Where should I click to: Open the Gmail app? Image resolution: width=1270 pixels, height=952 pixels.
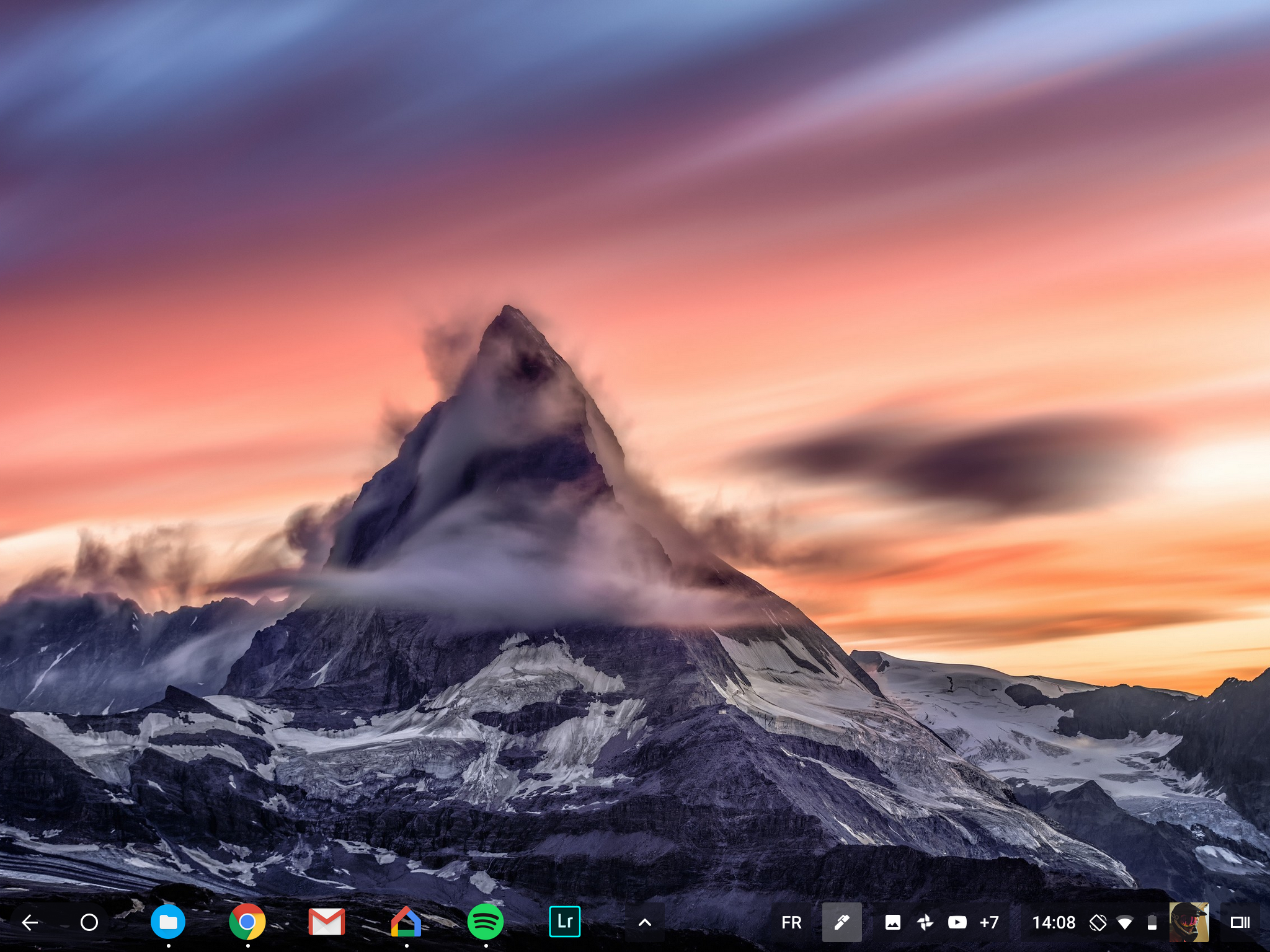pos(327,922)
